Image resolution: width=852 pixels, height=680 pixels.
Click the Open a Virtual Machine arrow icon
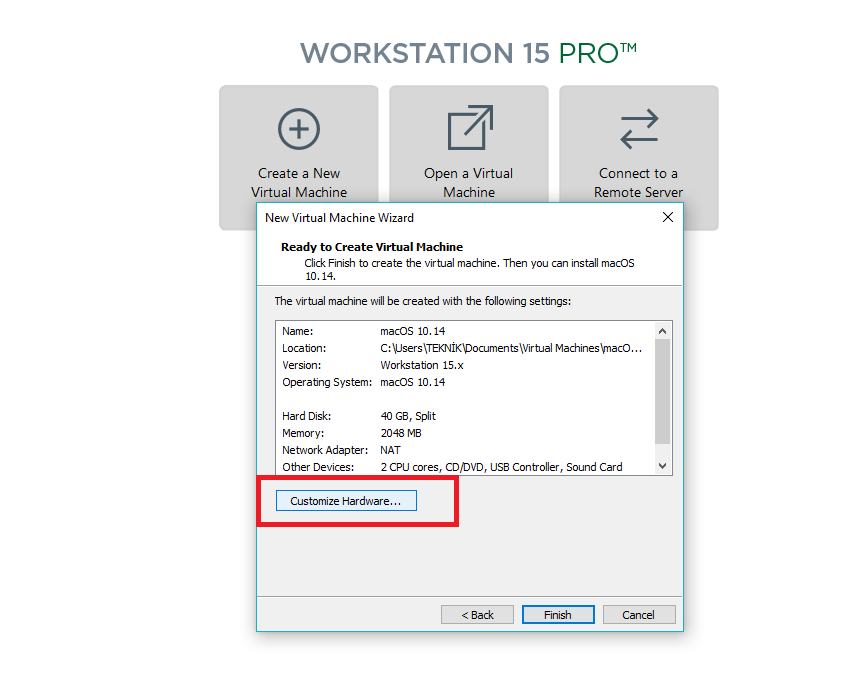coord(469,129)
